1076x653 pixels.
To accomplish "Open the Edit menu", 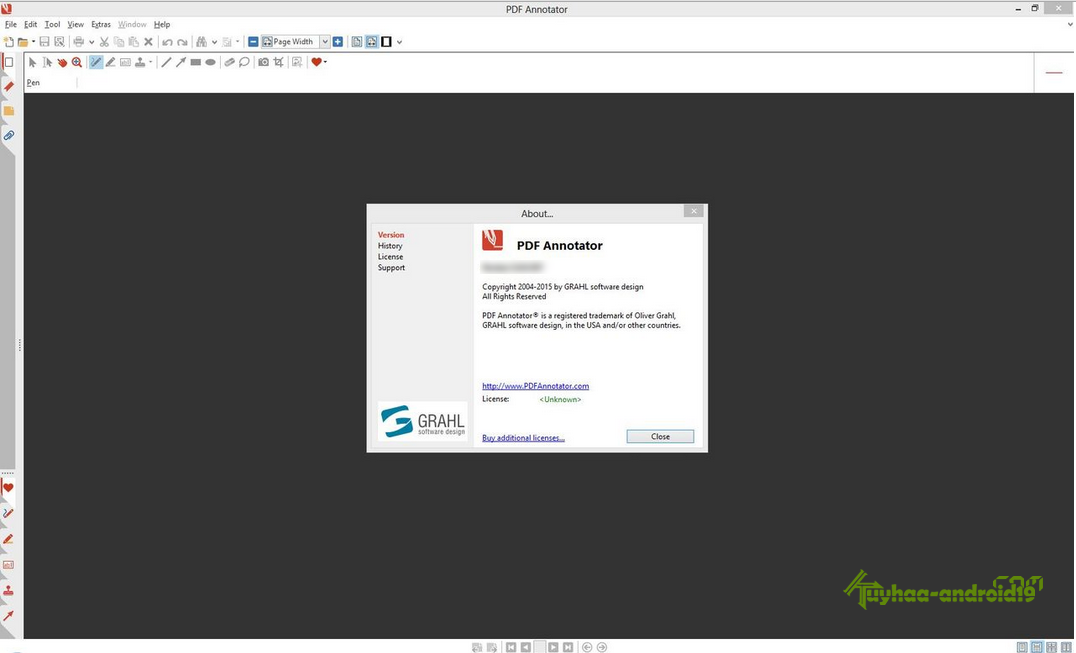I will point(31,25).
